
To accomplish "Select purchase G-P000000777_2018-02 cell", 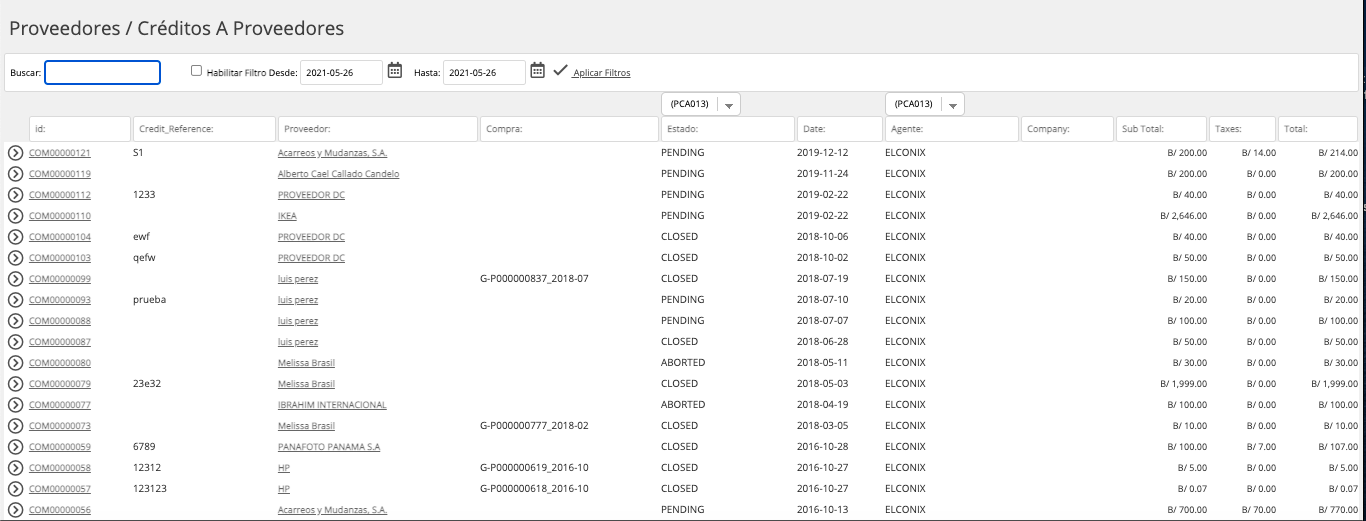I will point(535,426).
